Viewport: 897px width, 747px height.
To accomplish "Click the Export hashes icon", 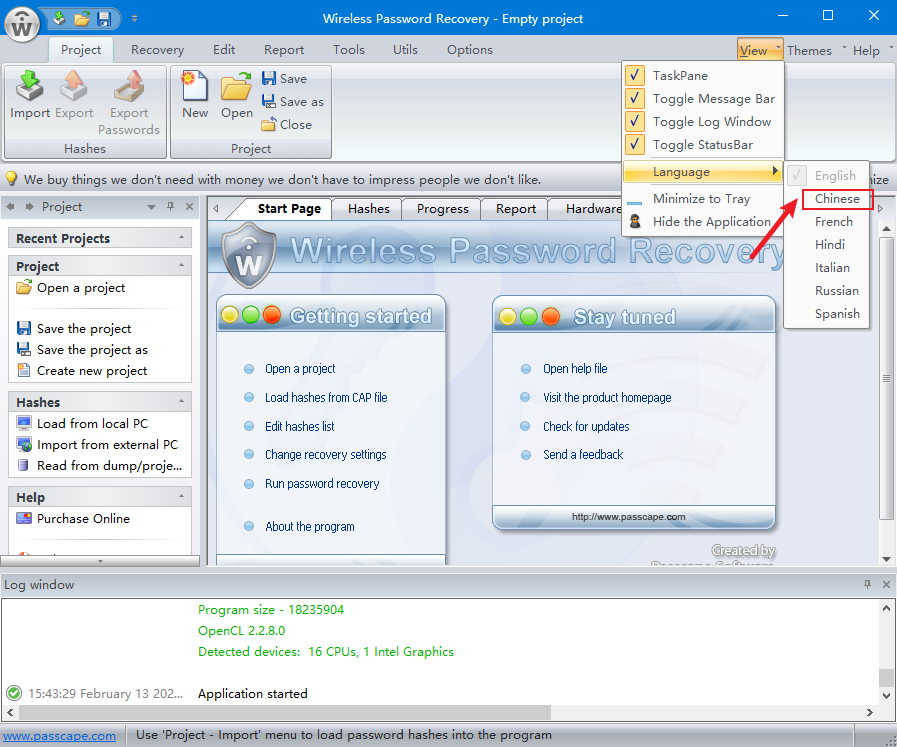I will [x=74, y=86].
